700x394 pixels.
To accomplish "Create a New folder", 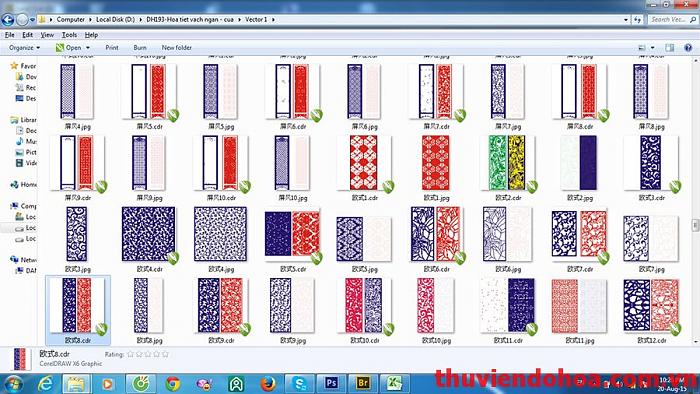I will [177, 47].
